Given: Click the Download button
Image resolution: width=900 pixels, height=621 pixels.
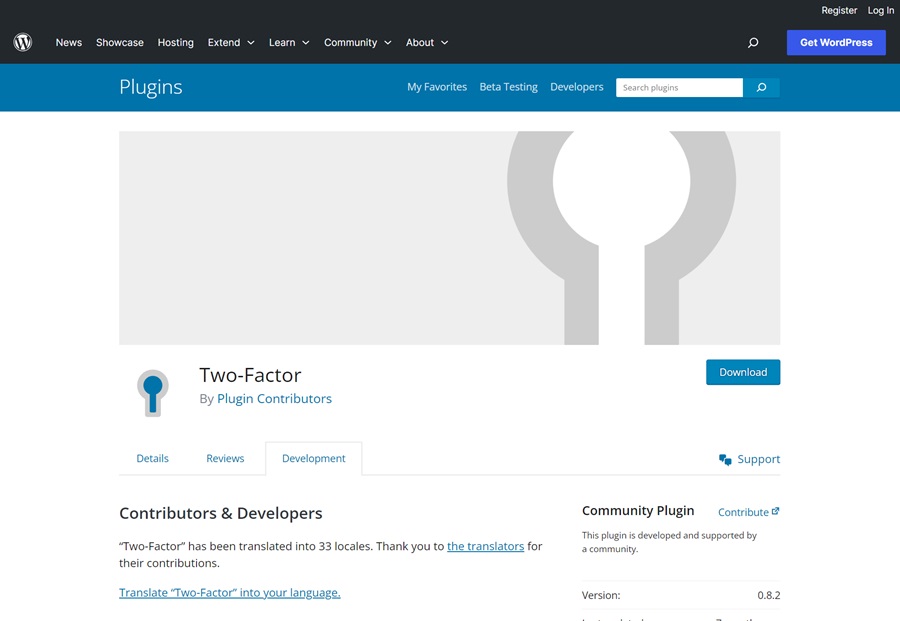Looking at the screenshot, I should [x=743, y=371].
